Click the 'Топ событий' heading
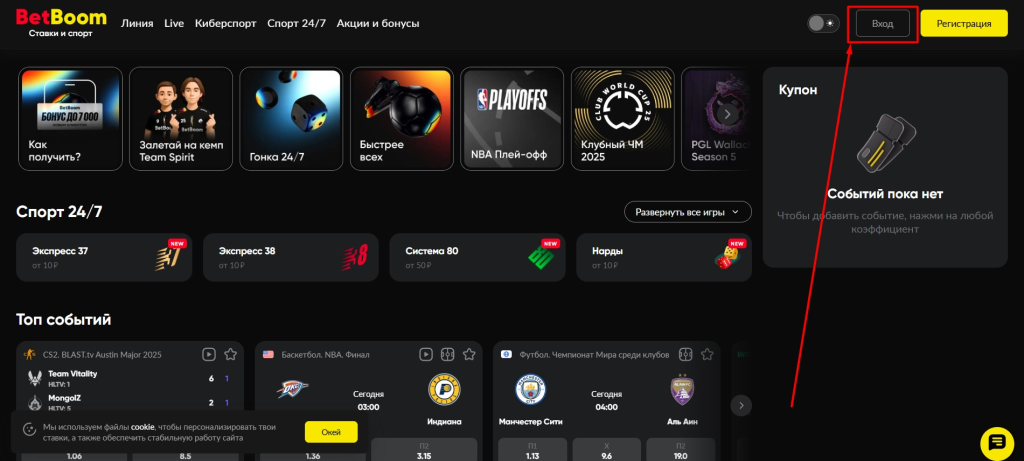This screenshot has width=1024, height=461. [63, 320]
